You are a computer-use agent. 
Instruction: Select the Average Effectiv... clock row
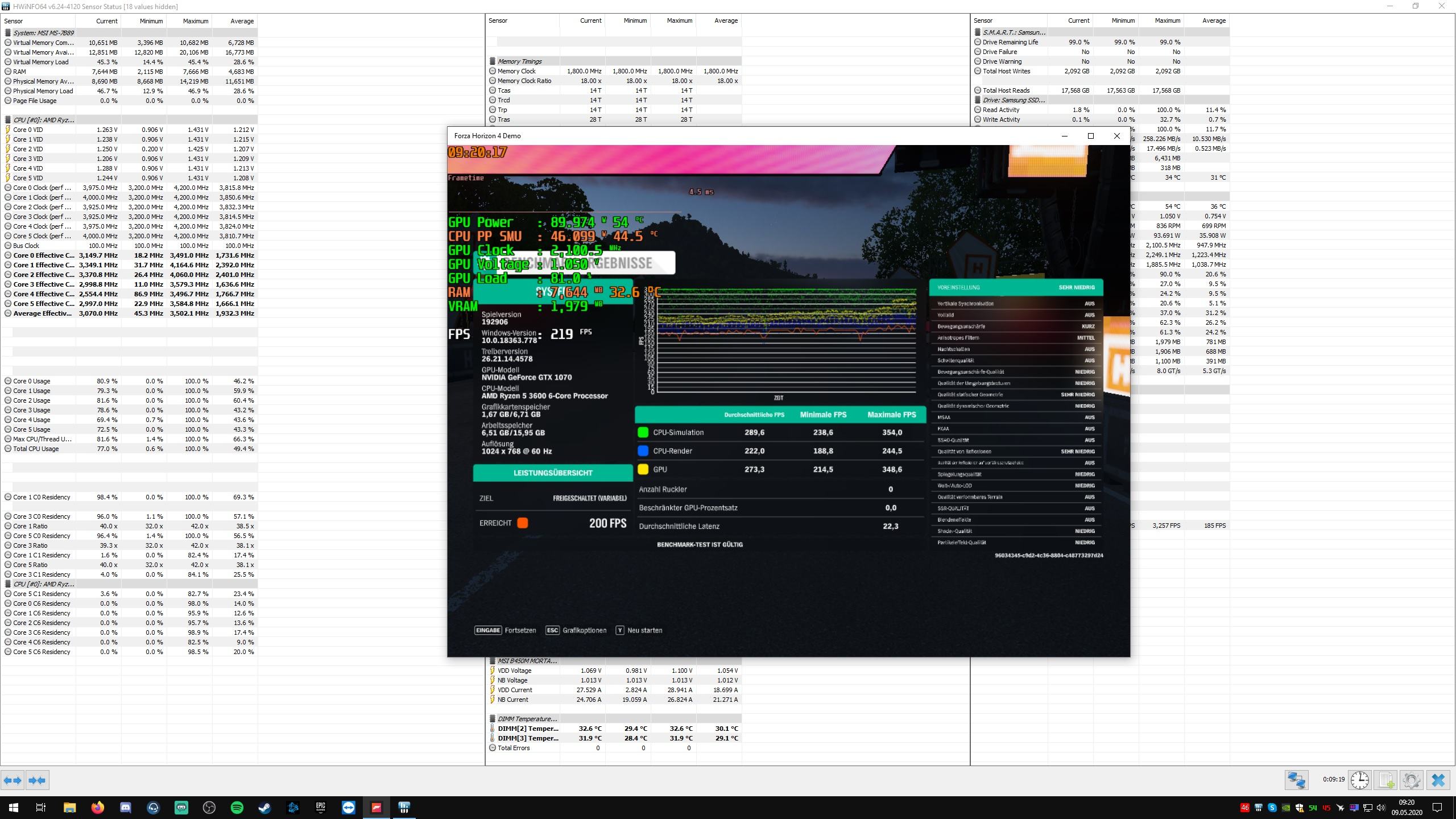click(x=129, y=313)
